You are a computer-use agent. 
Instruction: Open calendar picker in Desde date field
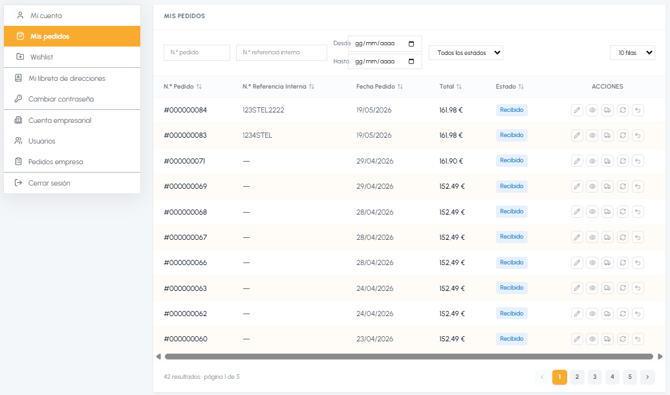pyautogui.click(x=411, y=44)
